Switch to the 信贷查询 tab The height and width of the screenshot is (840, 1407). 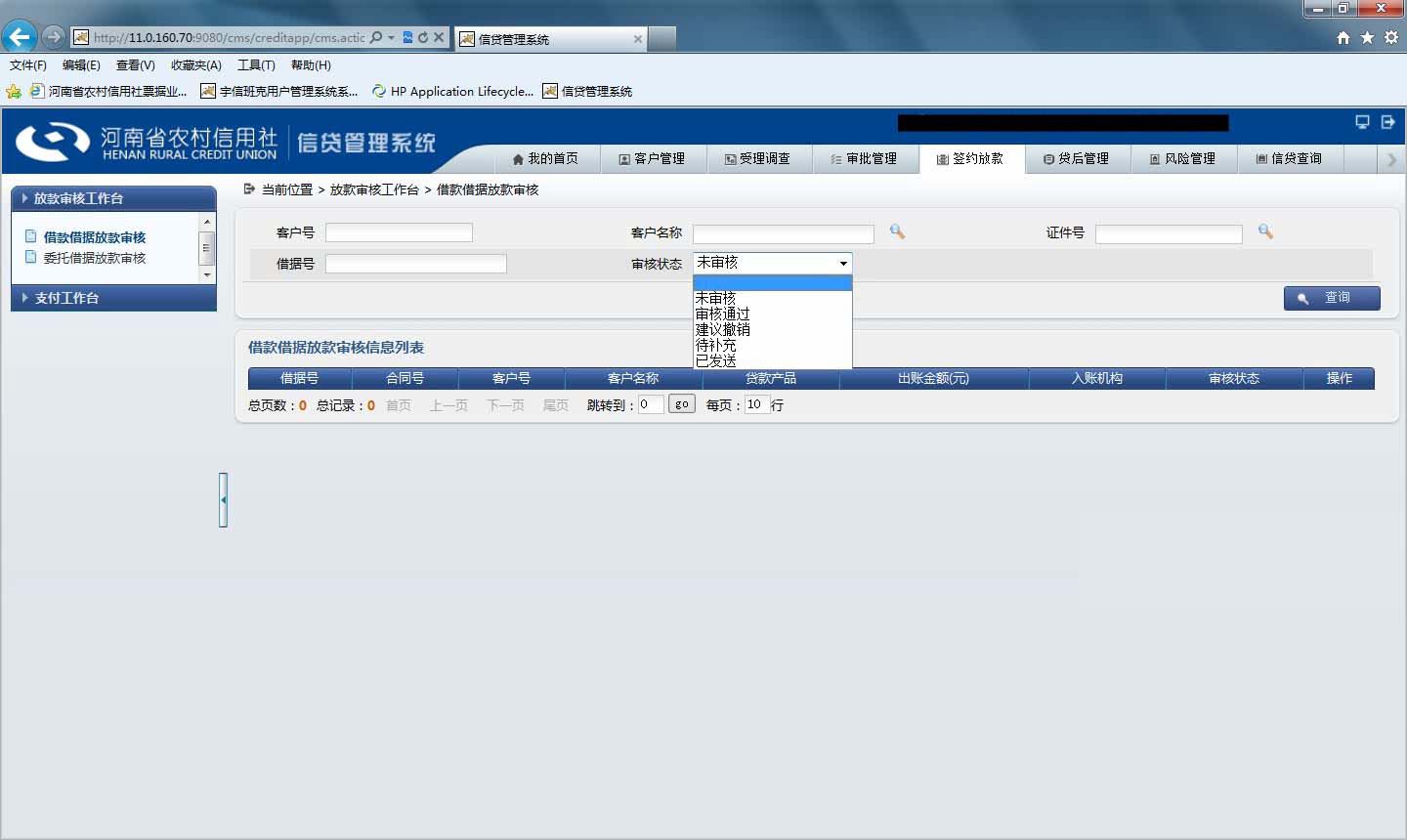1290,158
